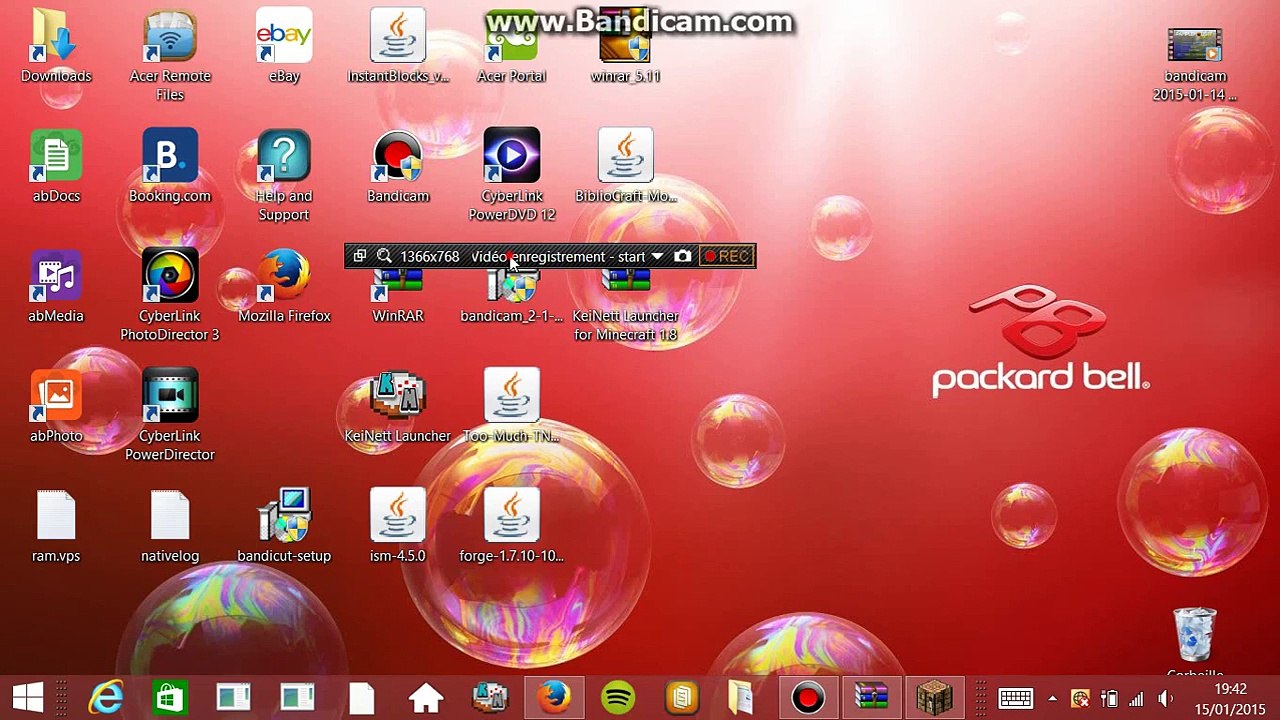This screenshot has width=1280, height=720.
Task: Switch to WinRAR in the taskbar
Action: pyautogui.click(x=871, y=698)
